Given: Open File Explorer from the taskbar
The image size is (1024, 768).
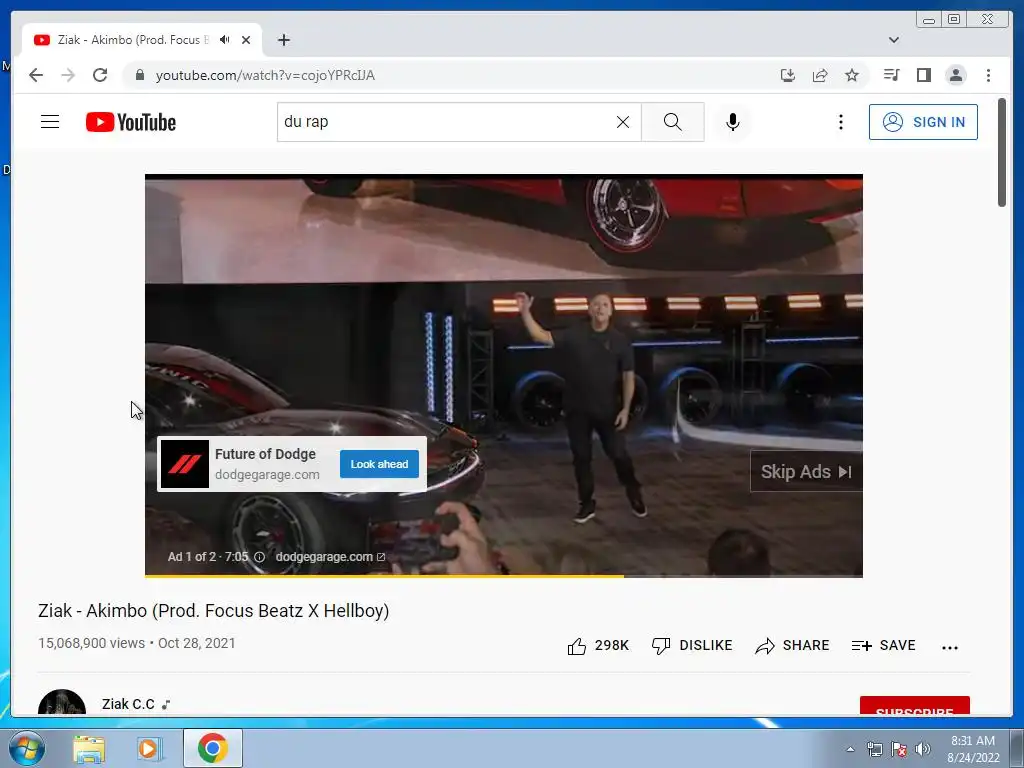Looking at the screenshot, I should pyautogui.click(x=89, y=748).
